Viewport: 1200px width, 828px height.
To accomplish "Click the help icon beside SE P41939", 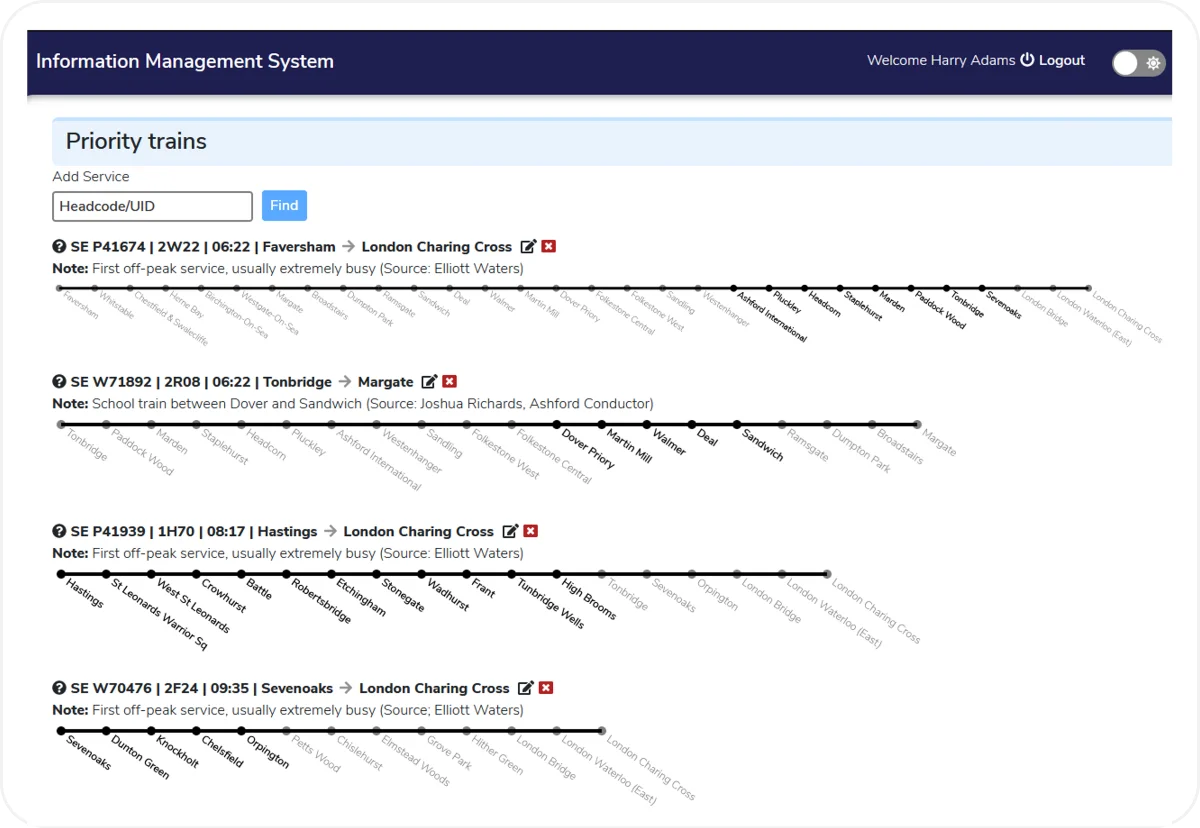I will (59, 532).
